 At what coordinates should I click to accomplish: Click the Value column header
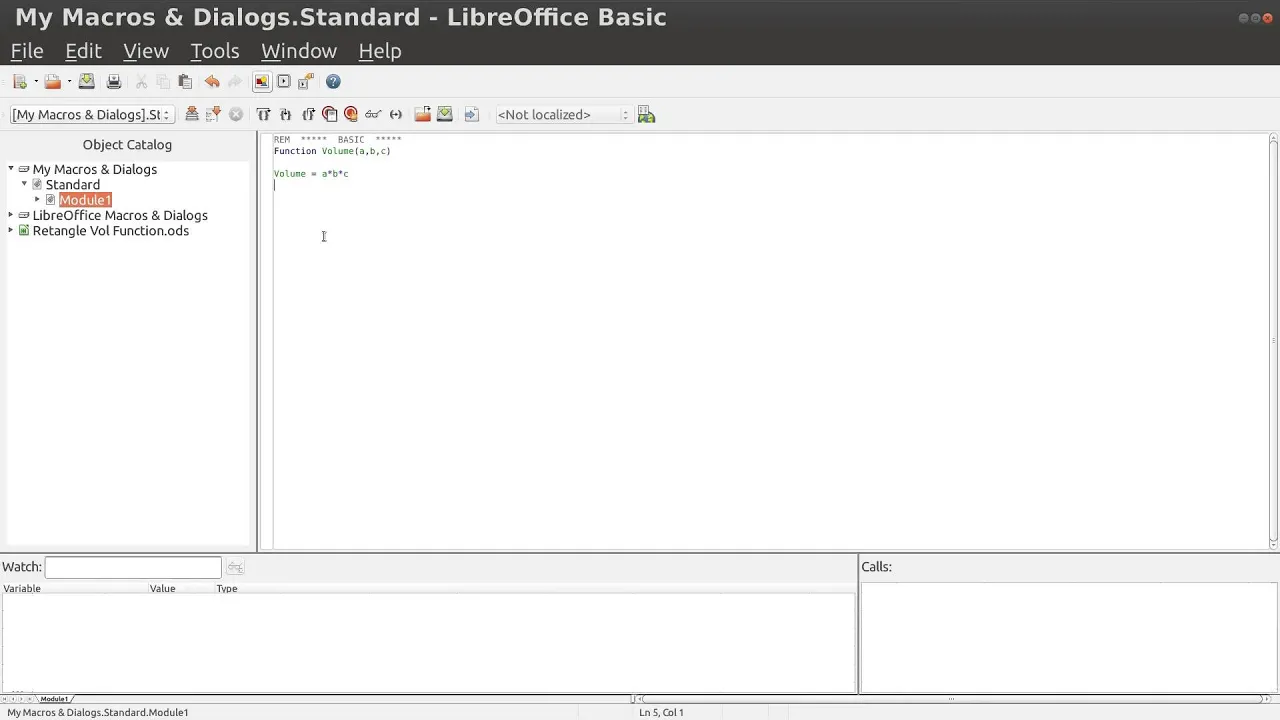[x=180, y=588]
